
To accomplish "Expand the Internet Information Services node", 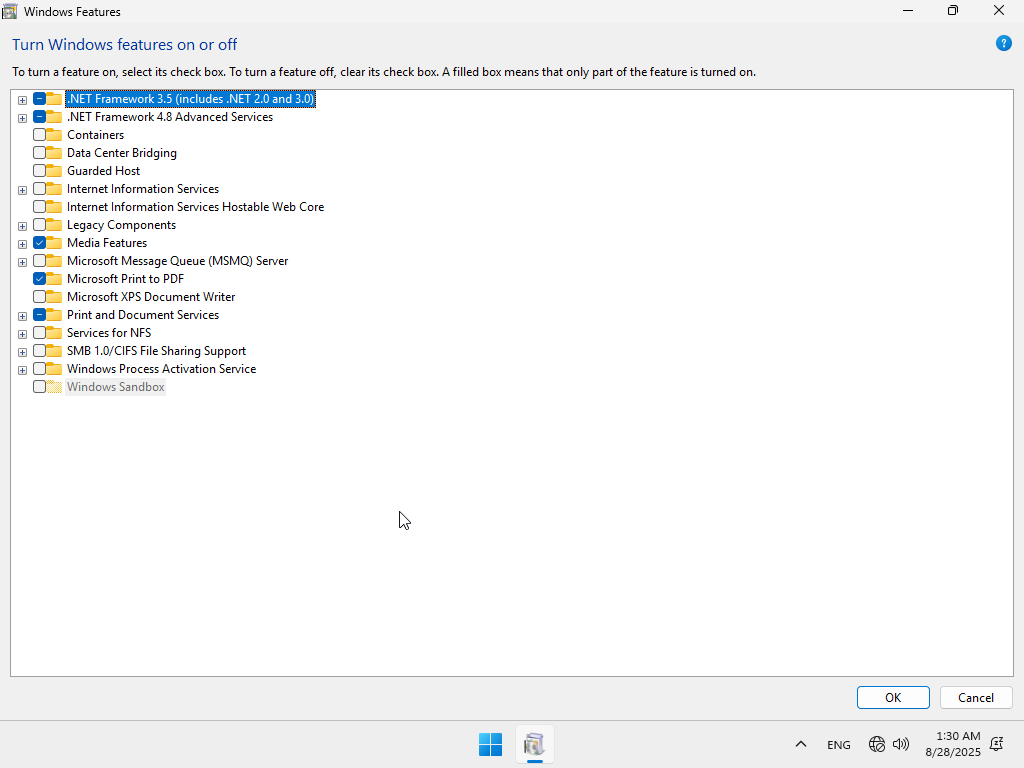I will point(22,190).
